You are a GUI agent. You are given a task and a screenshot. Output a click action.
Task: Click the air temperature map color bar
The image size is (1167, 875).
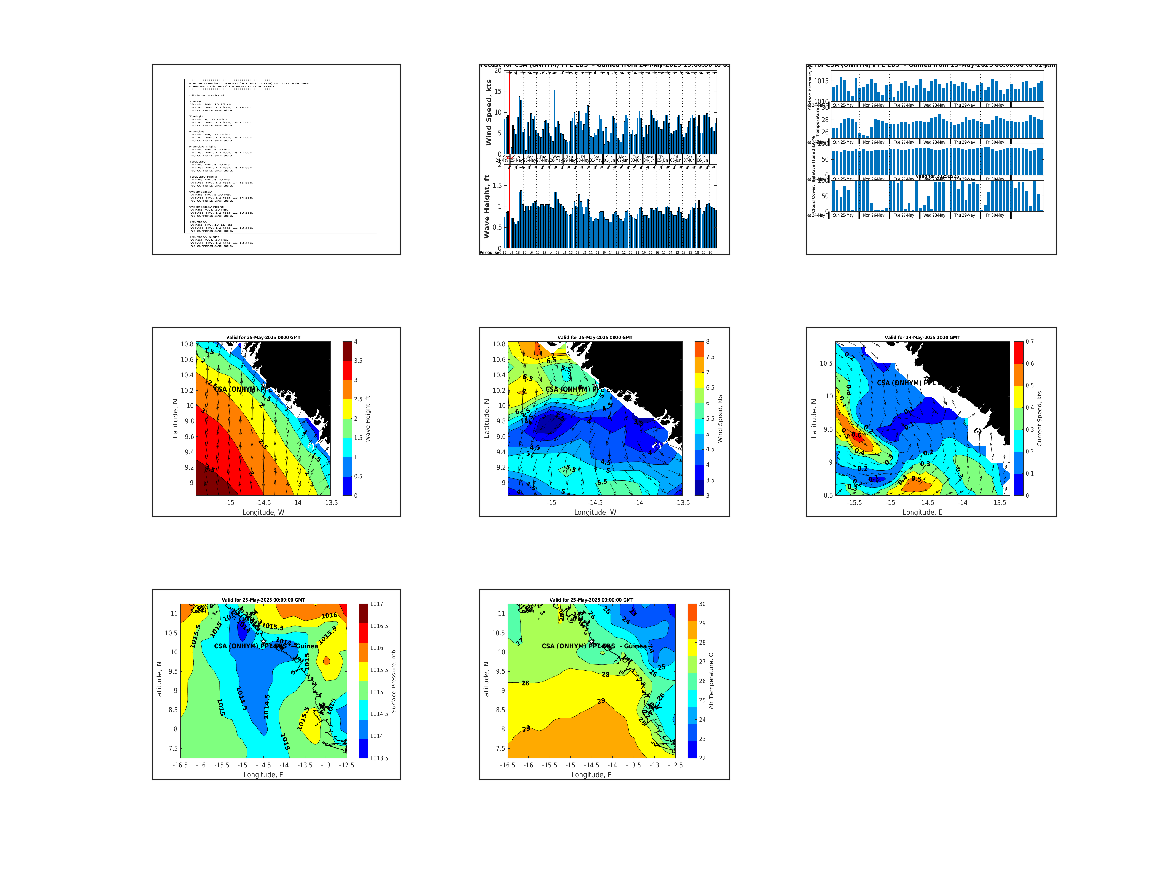coord(692,681)
